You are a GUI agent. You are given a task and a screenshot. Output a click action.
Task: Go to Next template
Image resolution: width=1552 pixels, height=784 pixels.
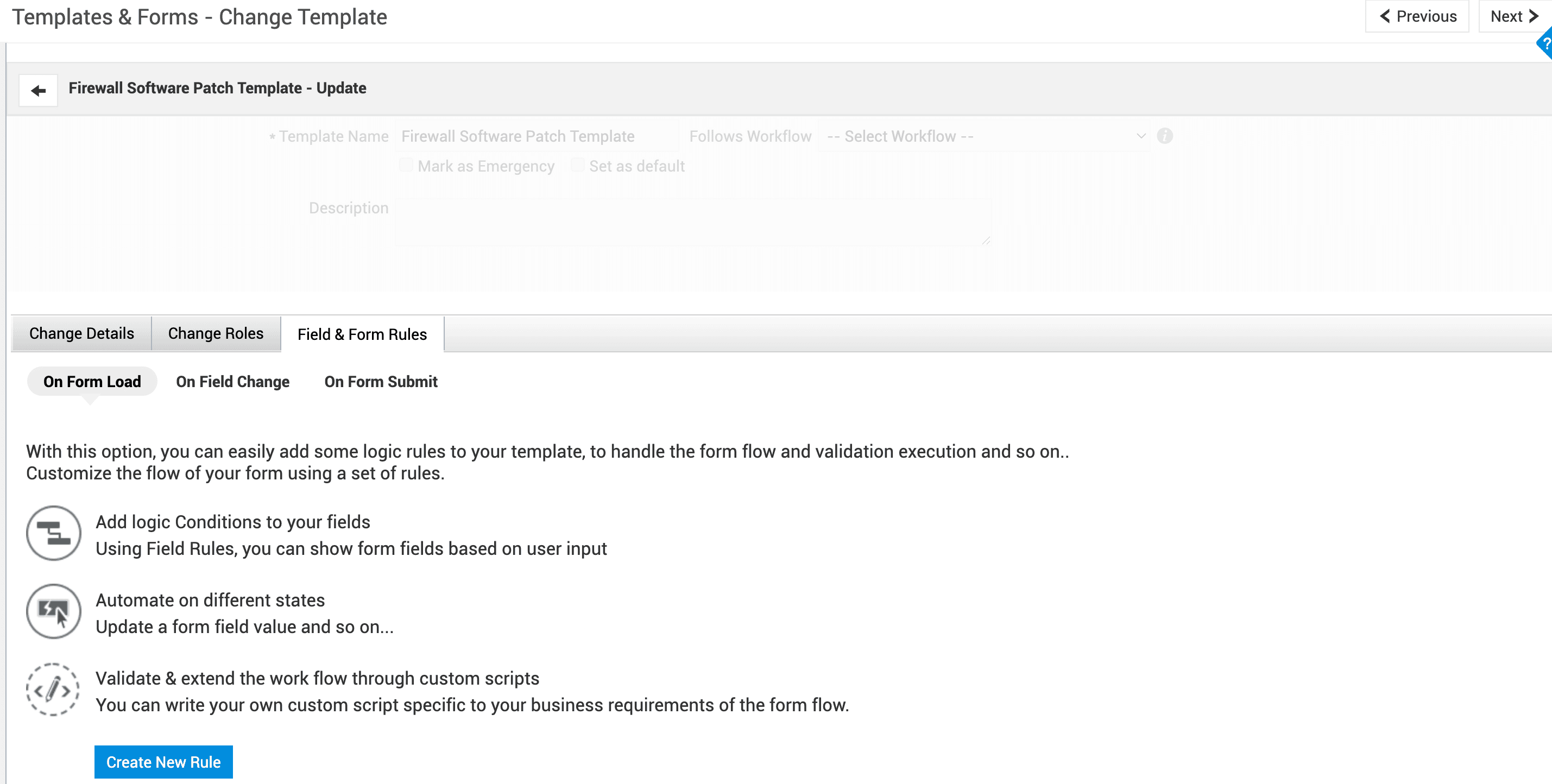coord(1513,17)
